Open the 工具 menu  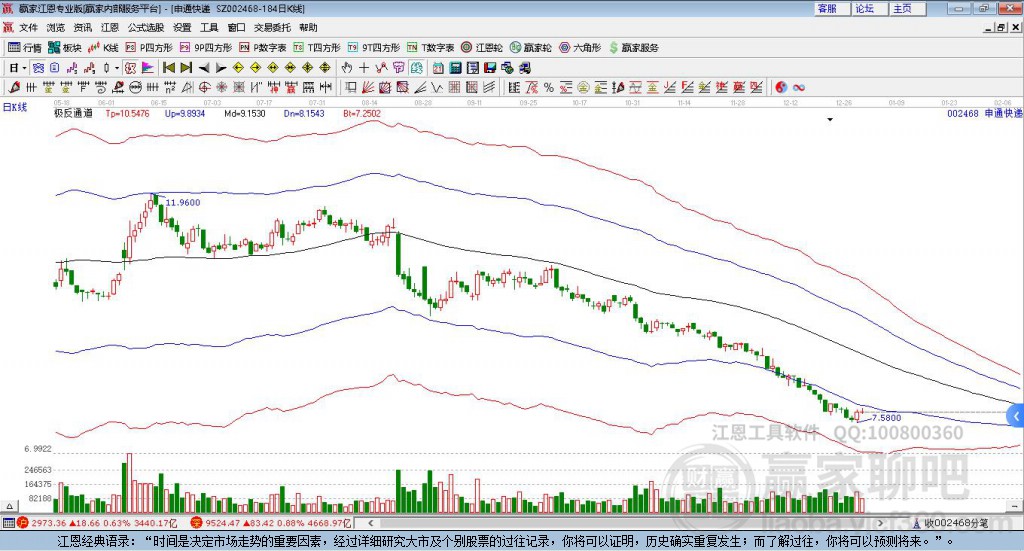point(209,27)
